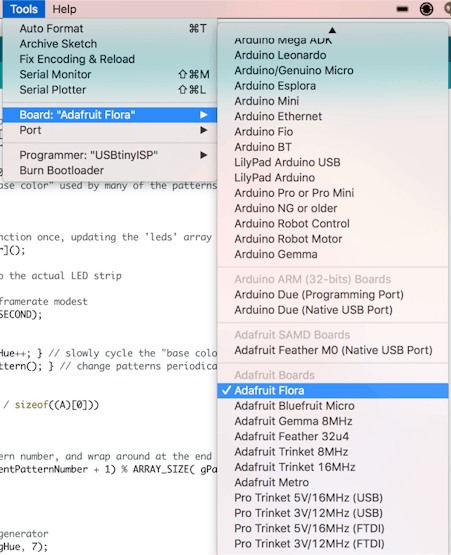Click the circular status icon in the menu bar

pos(426,9)
